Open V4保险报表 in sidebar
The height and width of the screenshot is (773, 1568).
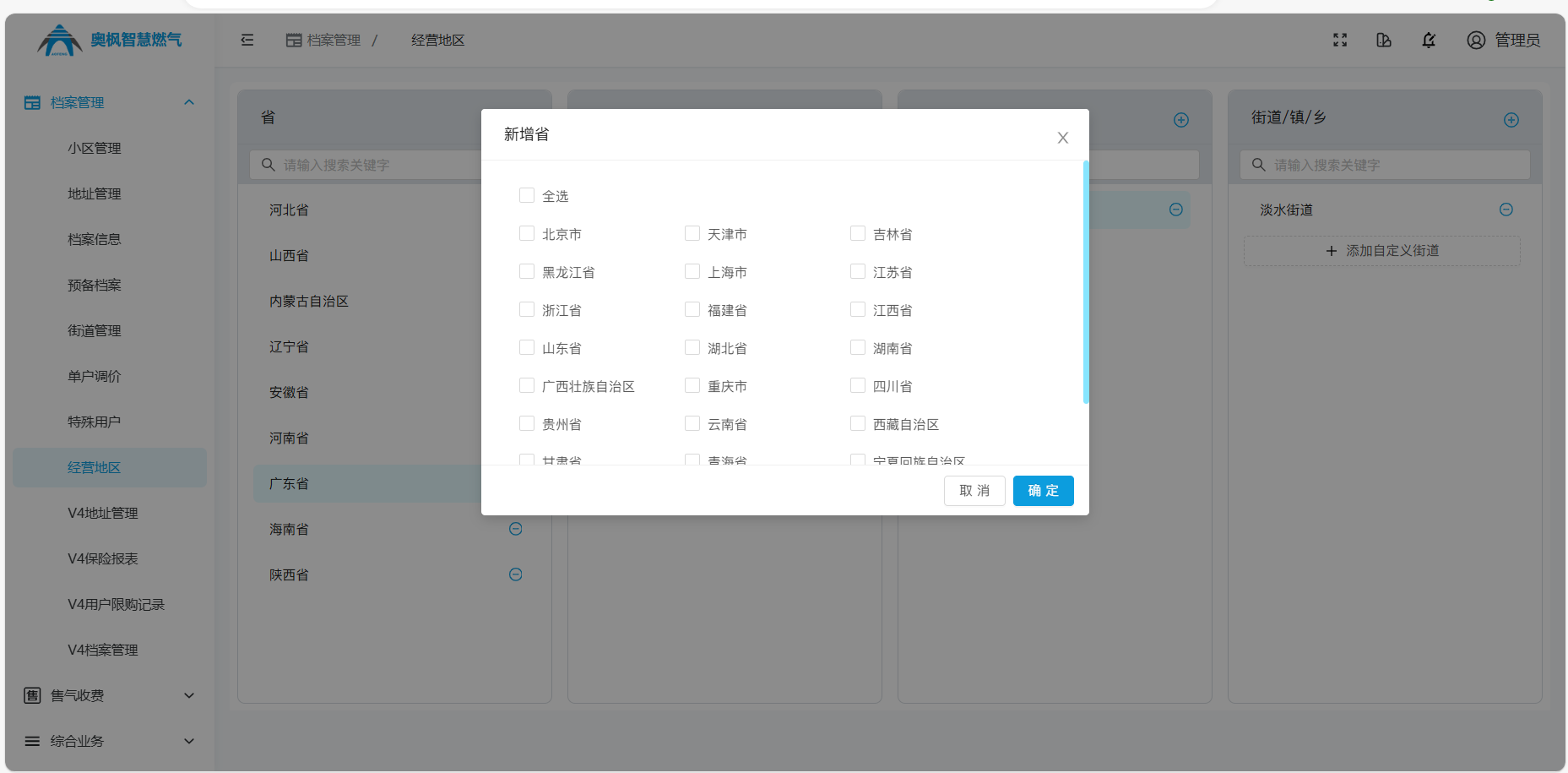click(x=110, y=558)
